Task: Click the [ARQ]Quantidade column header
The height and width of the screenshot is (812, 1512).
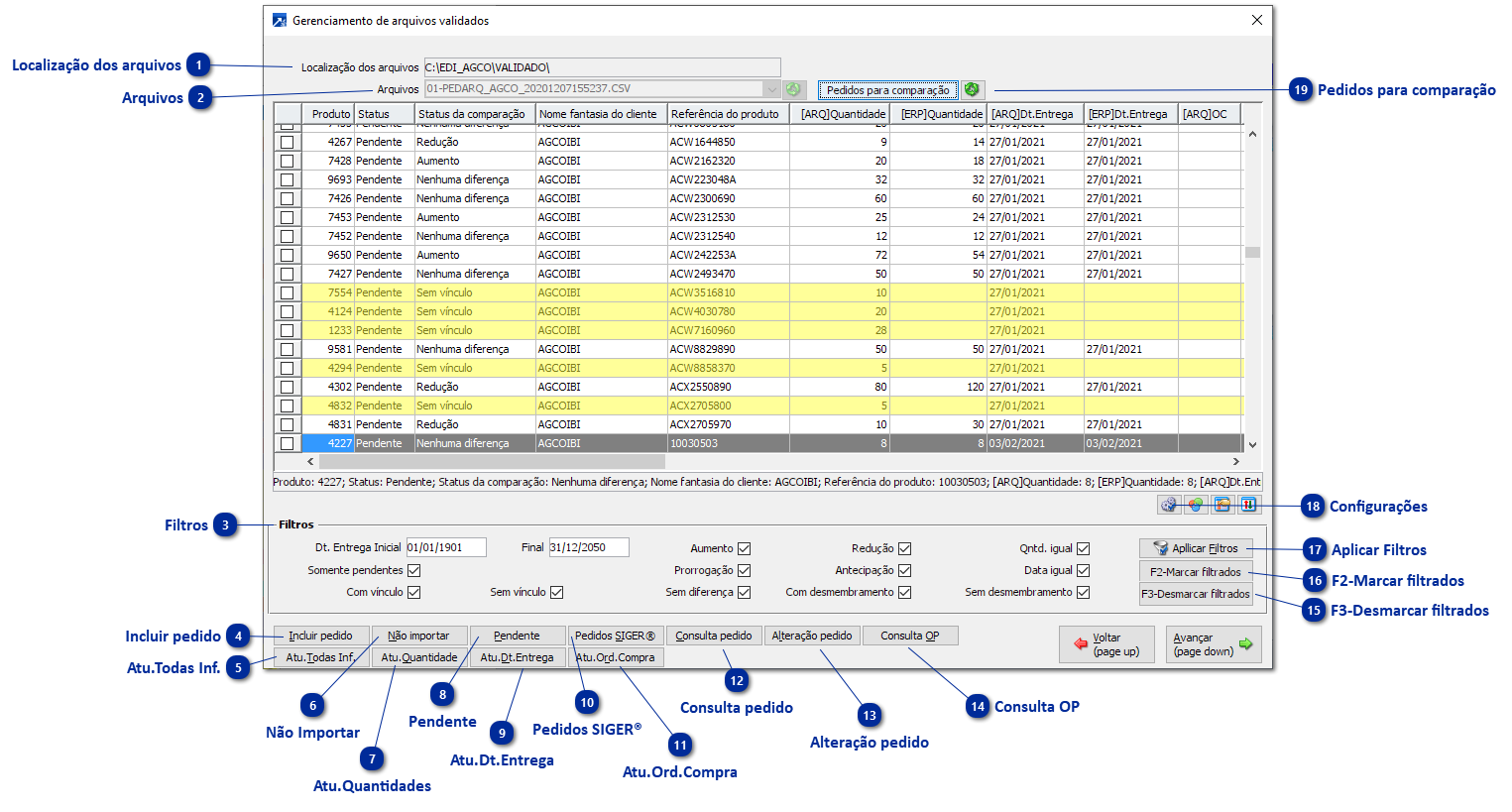Action: [x=843, y=114]
